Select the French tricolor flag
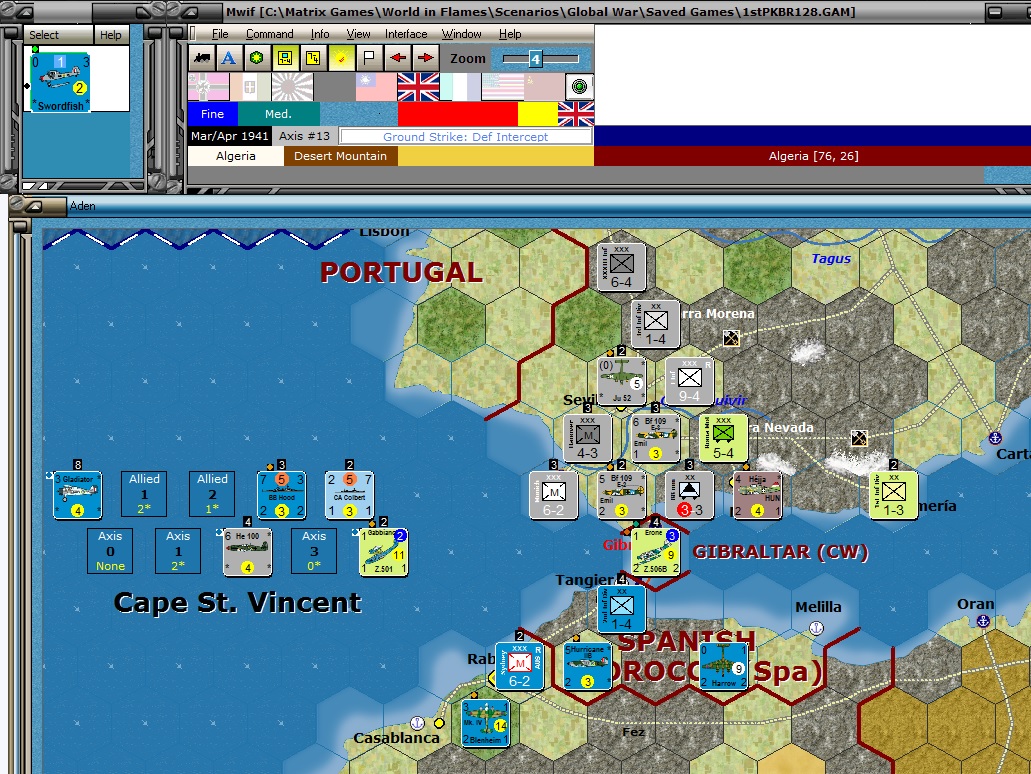Screen dimensions: 1031x774 click(460, 87)
